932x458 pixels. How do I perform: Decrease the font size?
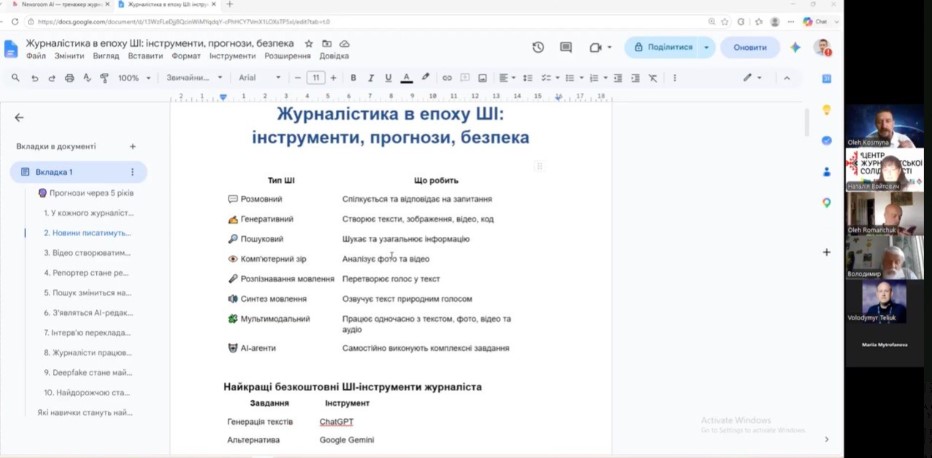[298, 78]
